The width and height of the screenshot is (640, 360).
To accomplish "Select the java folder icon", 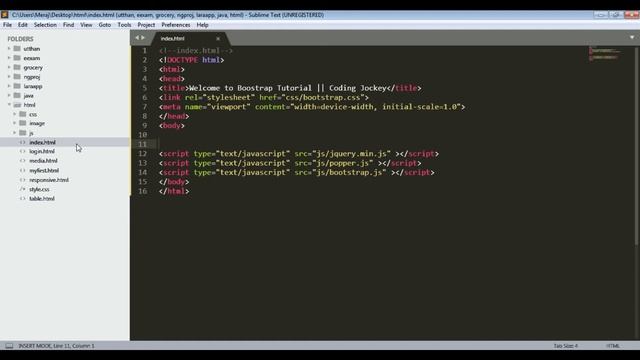I will click(17, 96).
